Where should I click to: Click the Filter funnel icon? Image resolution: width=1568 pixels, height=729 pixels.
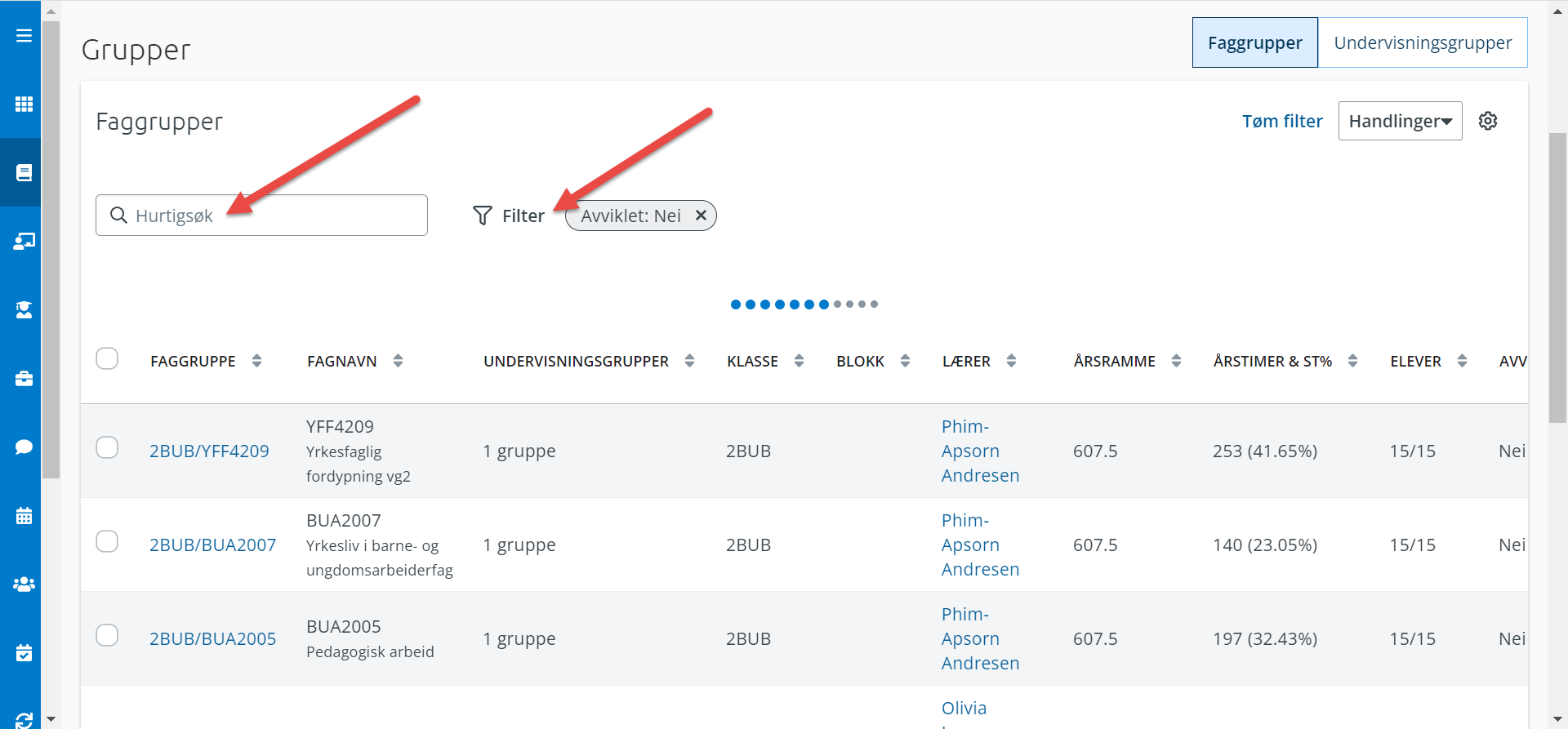(x=483, y=216)
